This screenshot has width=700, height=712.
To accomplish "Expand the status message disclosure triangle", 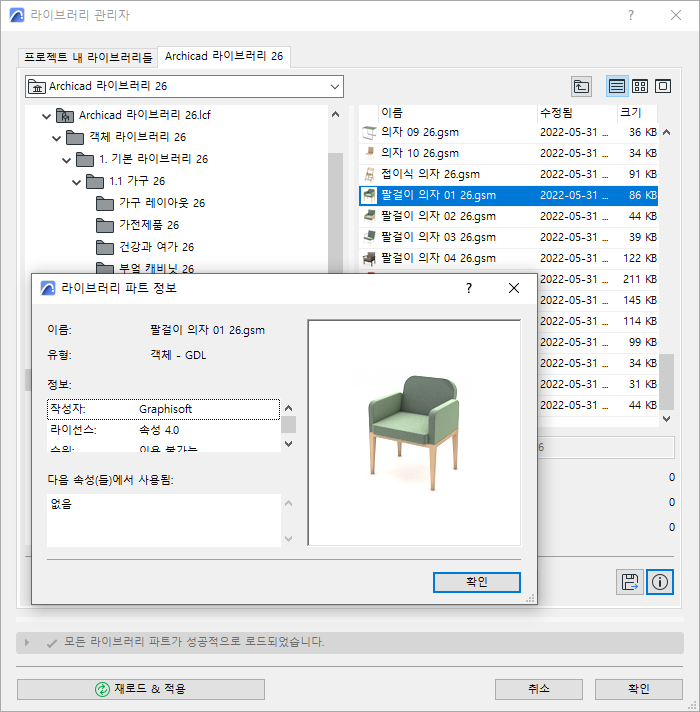I will click(27, 643).
